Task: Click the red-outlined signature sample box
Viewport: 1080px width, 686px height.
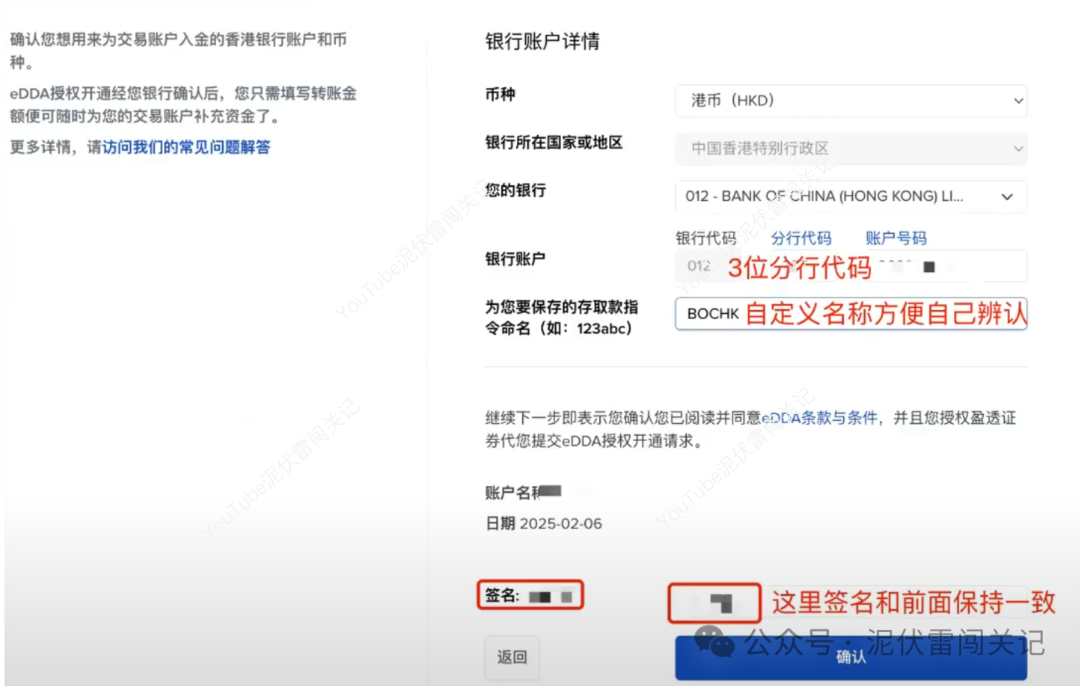Action: click(715, 602)
